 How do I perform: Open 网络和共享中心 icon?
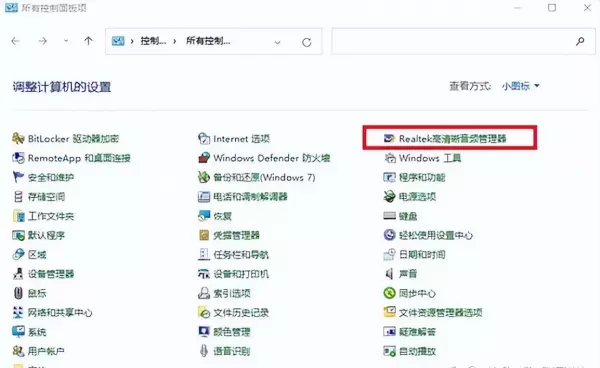18,313
